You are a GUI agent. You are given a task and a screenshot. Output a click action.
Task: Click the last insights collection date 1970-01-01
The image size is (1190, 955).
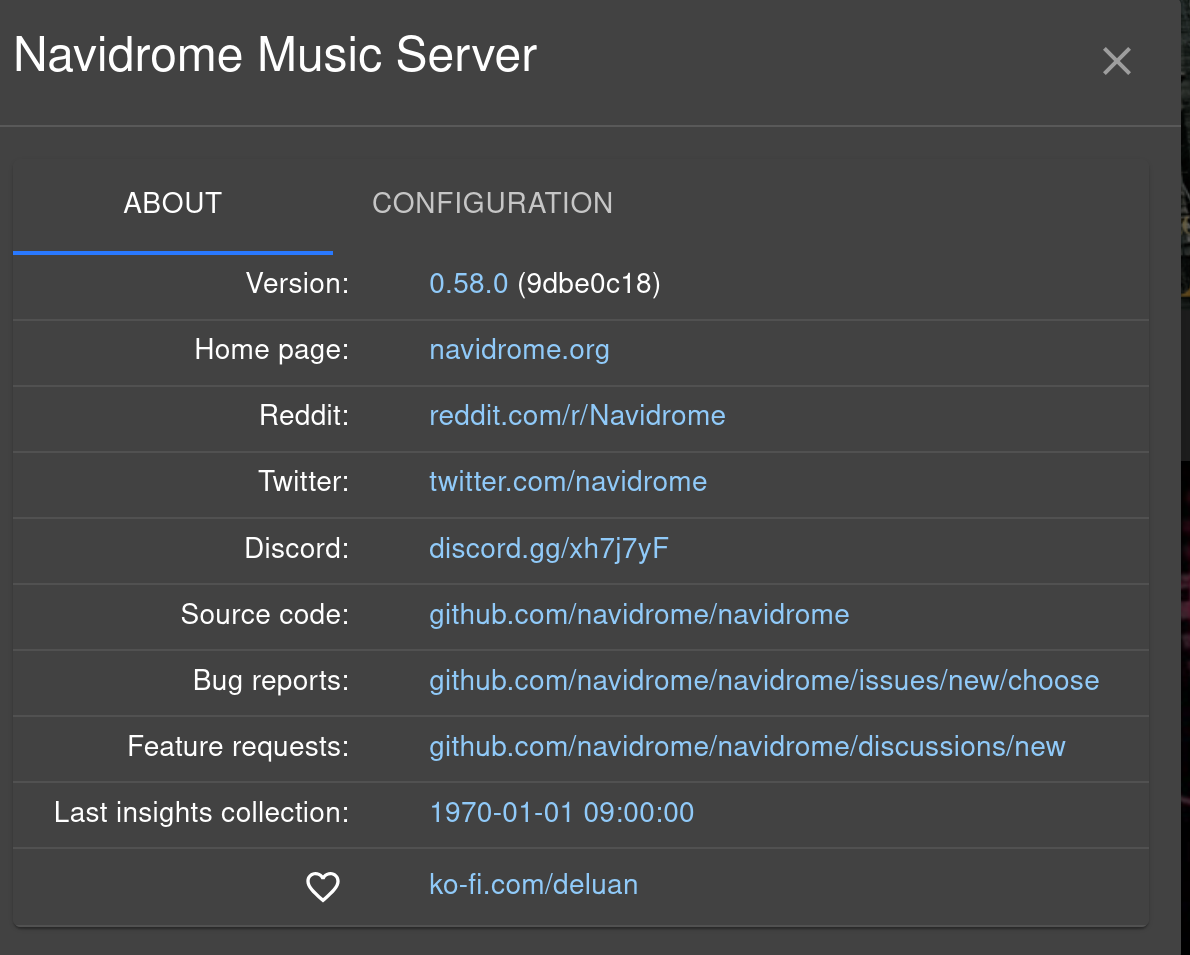561,812
